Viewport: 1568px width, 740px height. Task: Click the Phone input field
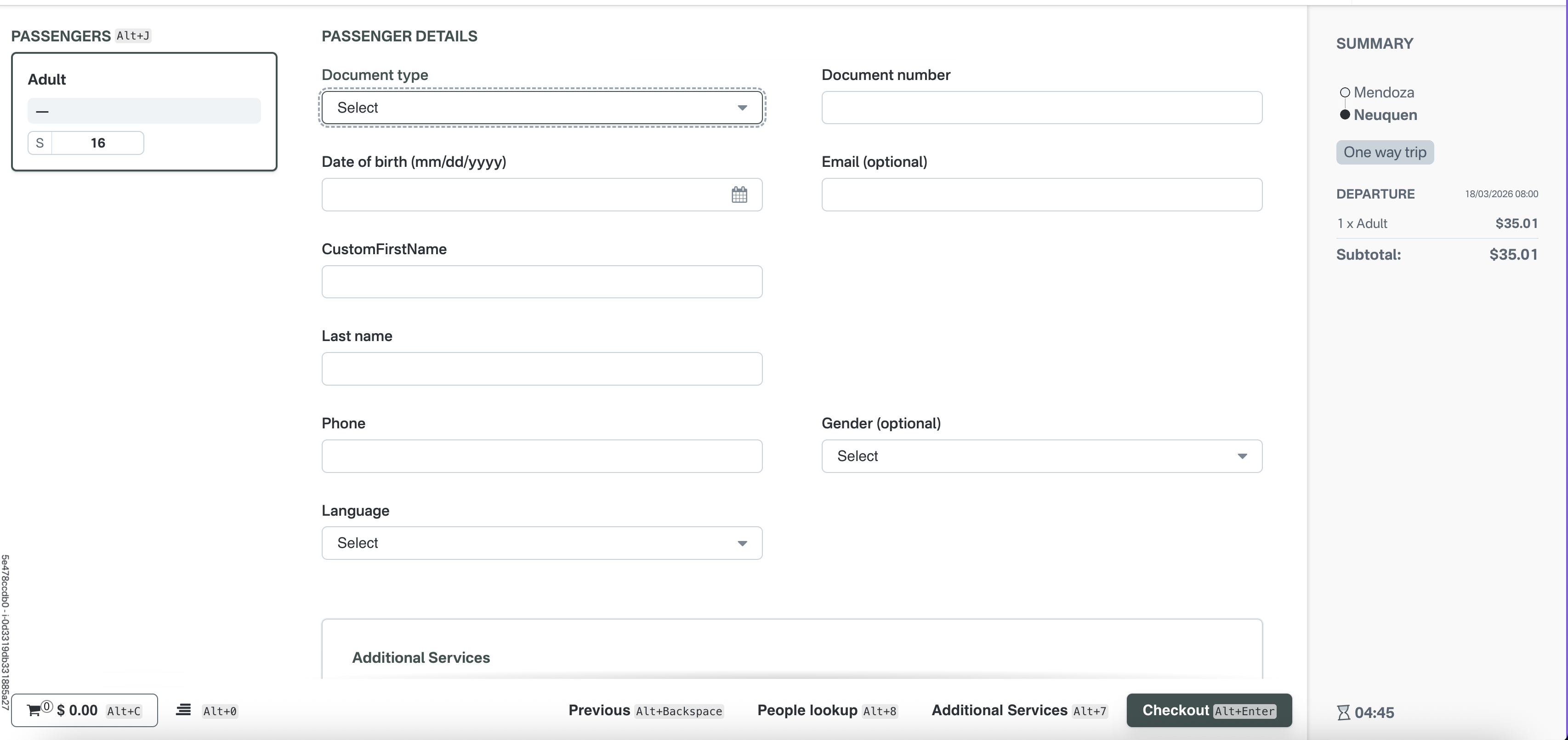541,456
